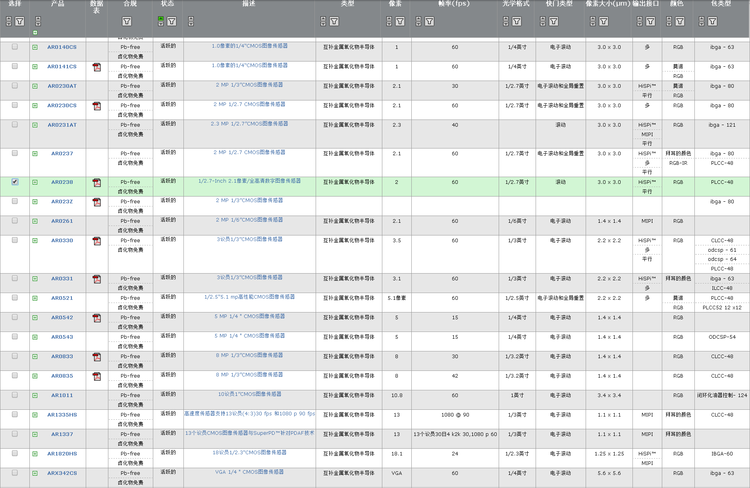
Task: Open the AR0231AT product link
Action: coord(62,125)
